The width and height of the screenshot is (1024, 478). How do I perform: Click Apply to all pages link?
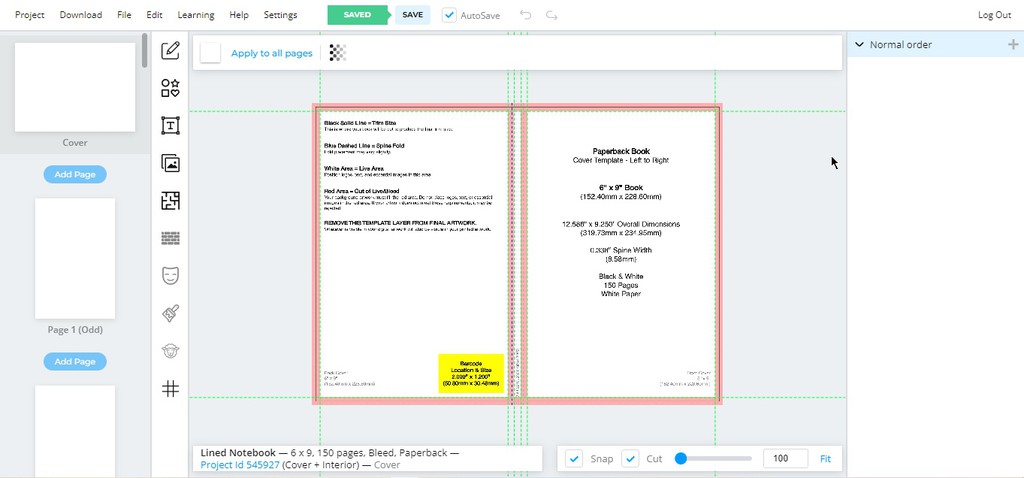(272, 53)
